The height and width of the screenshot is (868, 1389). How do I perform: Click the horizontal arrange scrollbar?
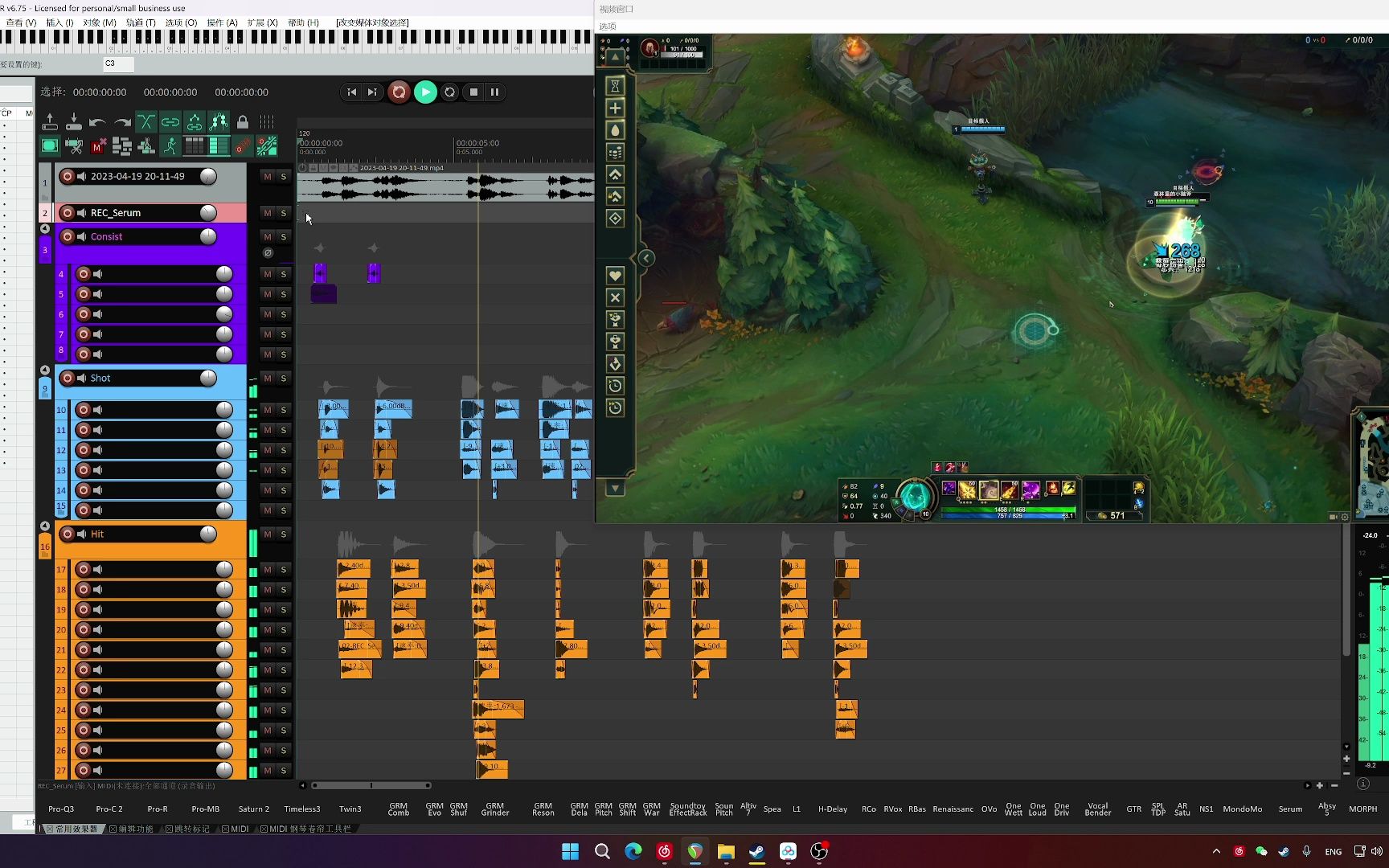pyautogui.click(x=371, y=785)
